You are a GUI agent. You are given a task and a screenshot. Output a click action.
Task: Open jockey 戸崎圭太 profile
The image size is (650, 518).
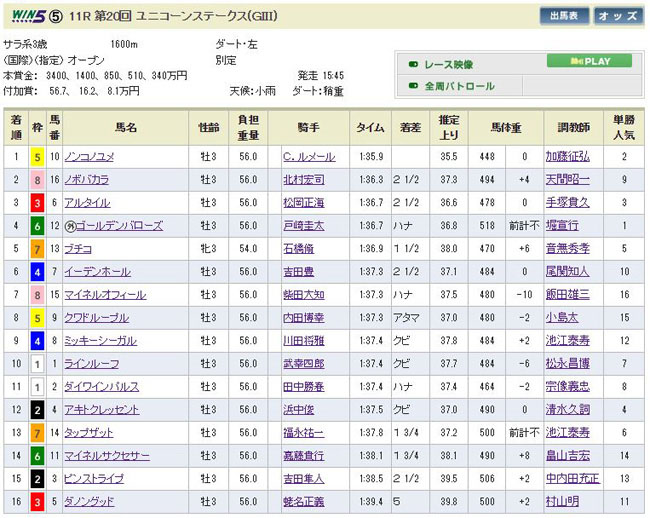coord(305,226)
